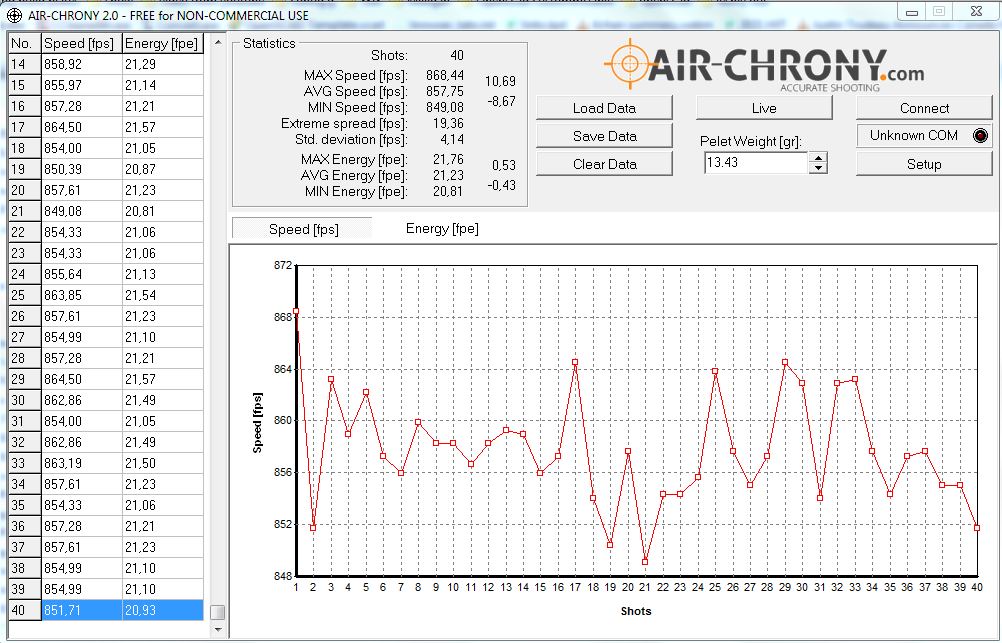
Task: Select shot 30 speed cell 862,86
Action: [81, 400]
